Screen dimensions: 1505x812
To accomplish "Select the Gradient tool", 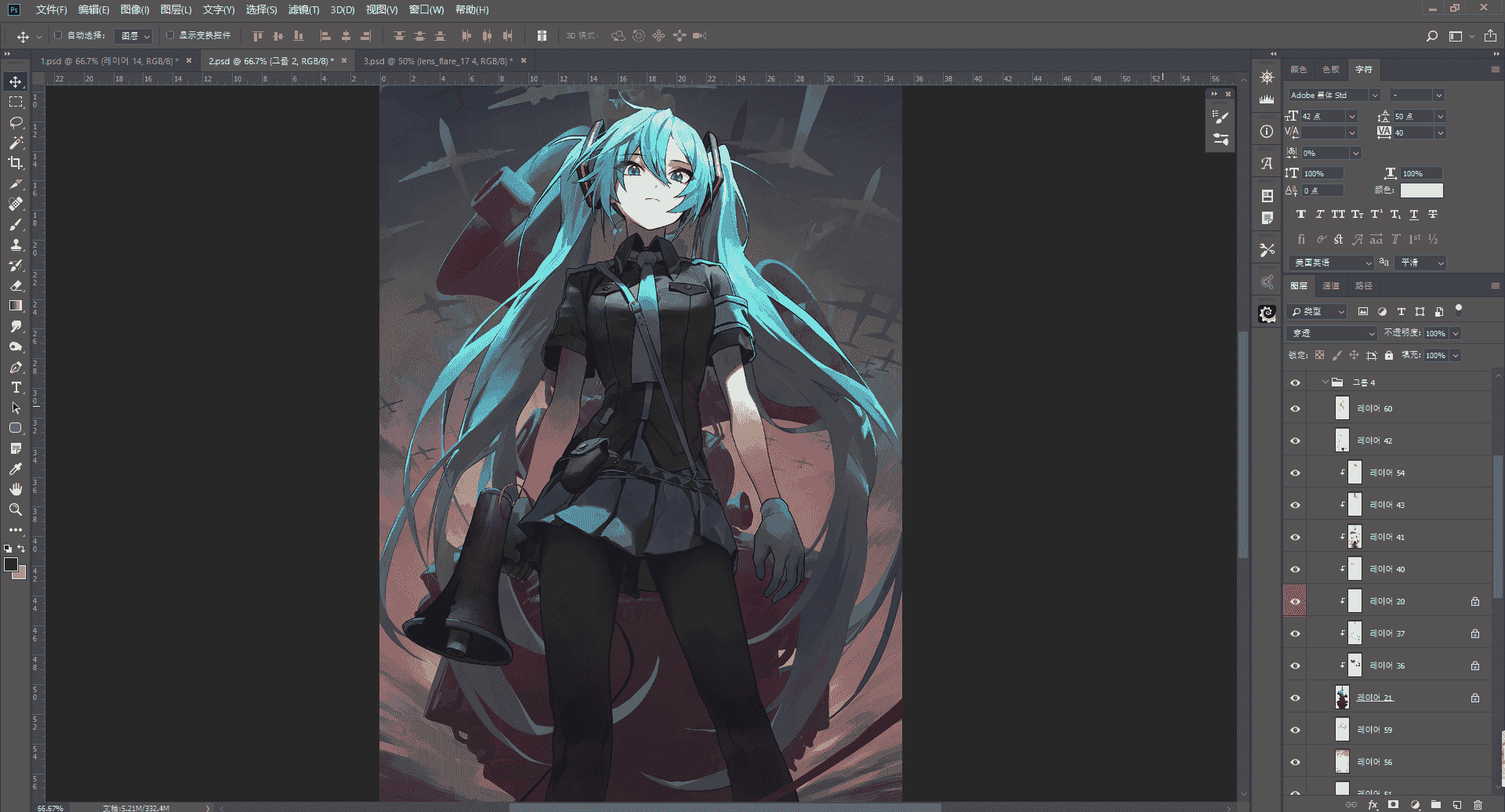I will (x=16, y=306).
